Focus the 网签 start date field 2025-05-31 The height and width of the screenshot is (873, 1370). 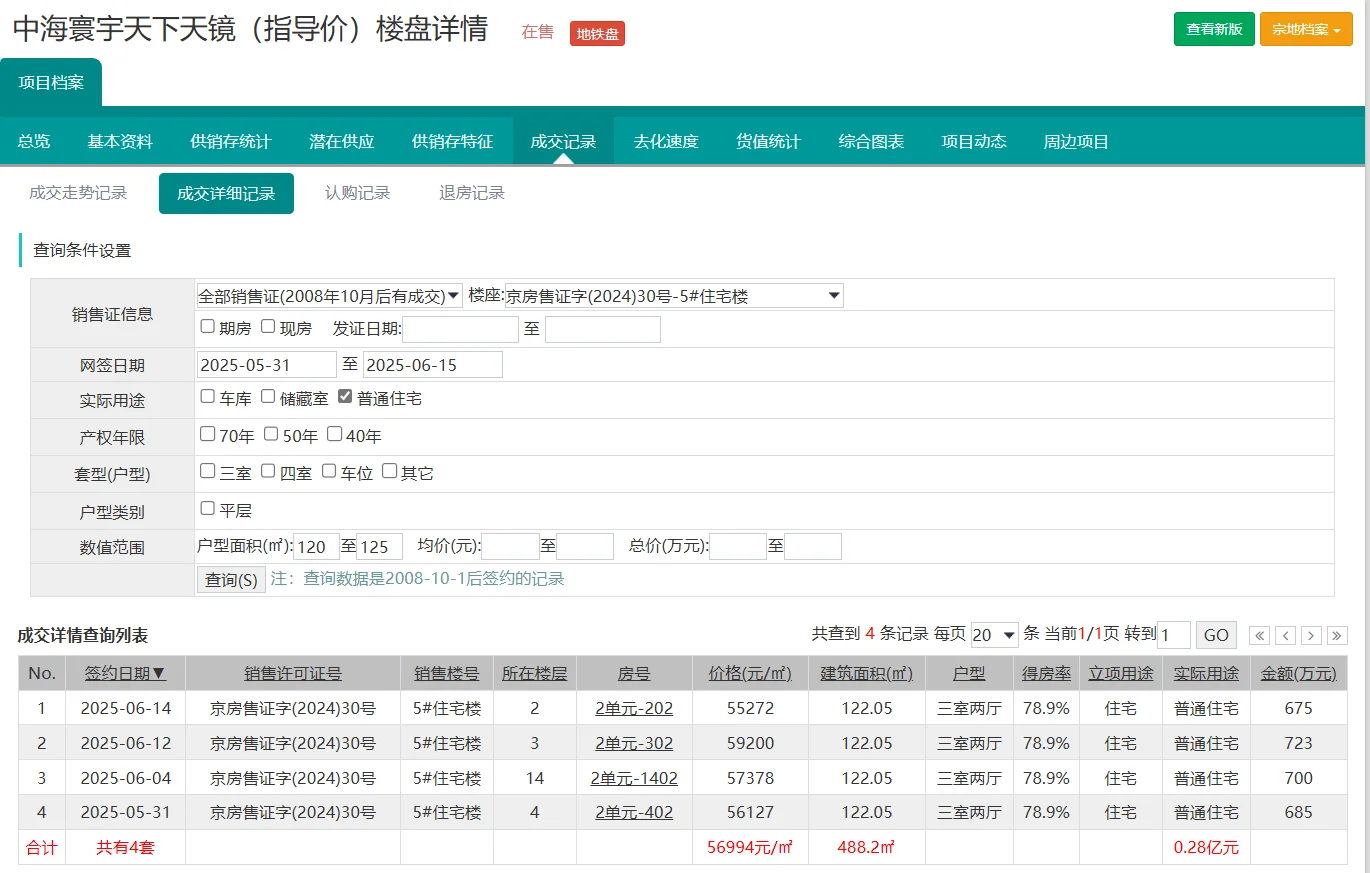[x=267, y=365]
